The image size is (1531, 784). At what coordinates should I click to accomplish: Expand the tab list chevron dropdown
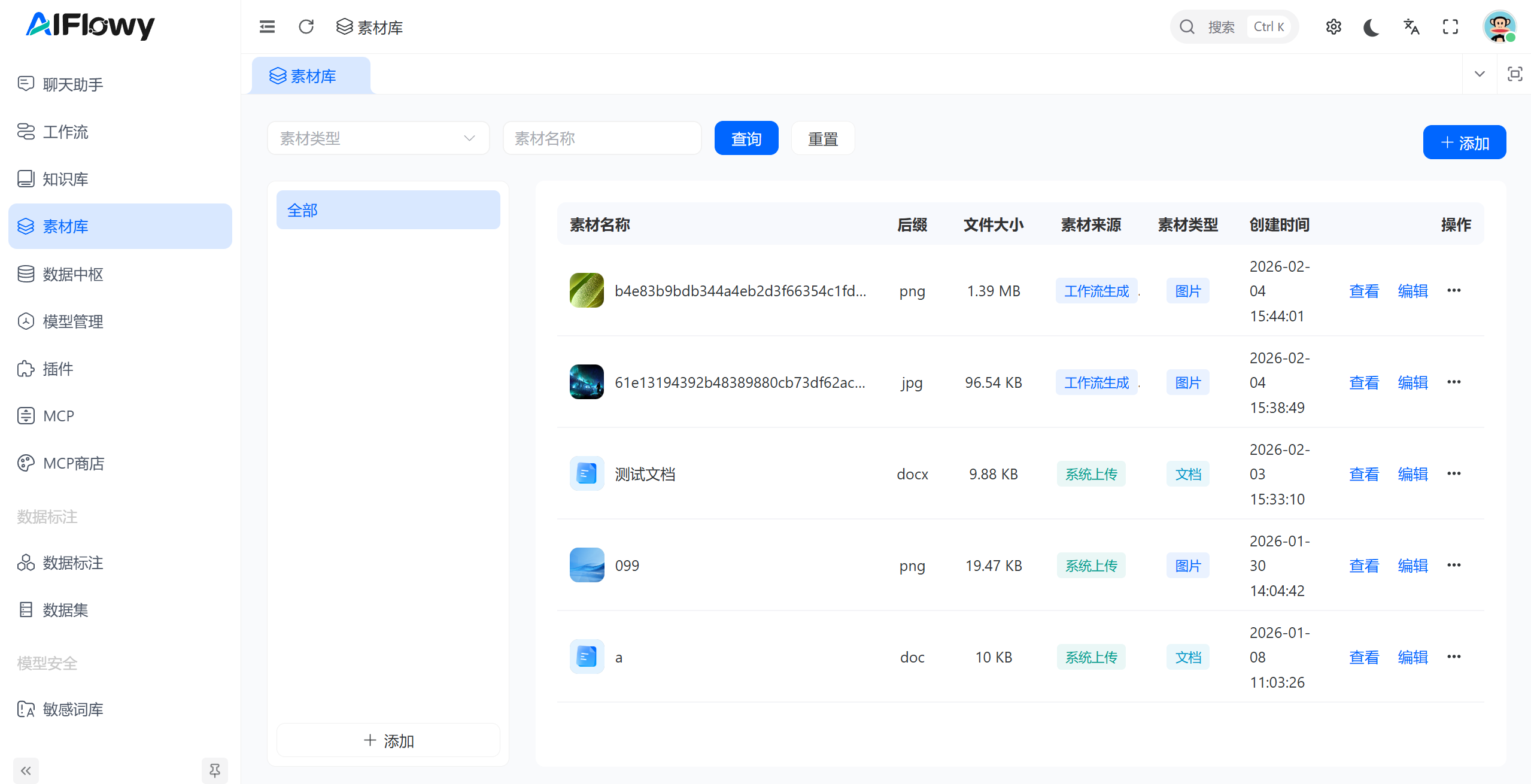(1480, 74)
